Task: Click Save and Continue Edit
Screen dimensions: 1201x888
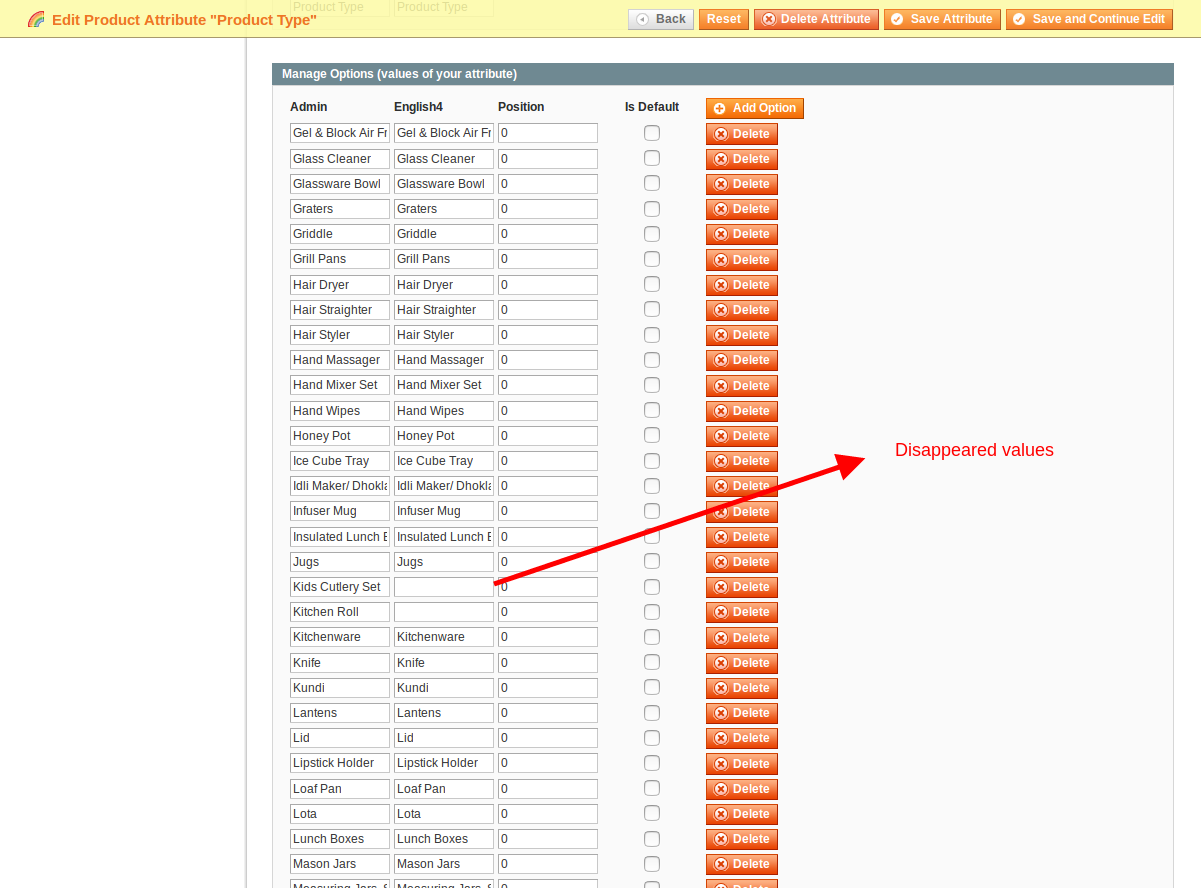Action: click(1088, 19)
